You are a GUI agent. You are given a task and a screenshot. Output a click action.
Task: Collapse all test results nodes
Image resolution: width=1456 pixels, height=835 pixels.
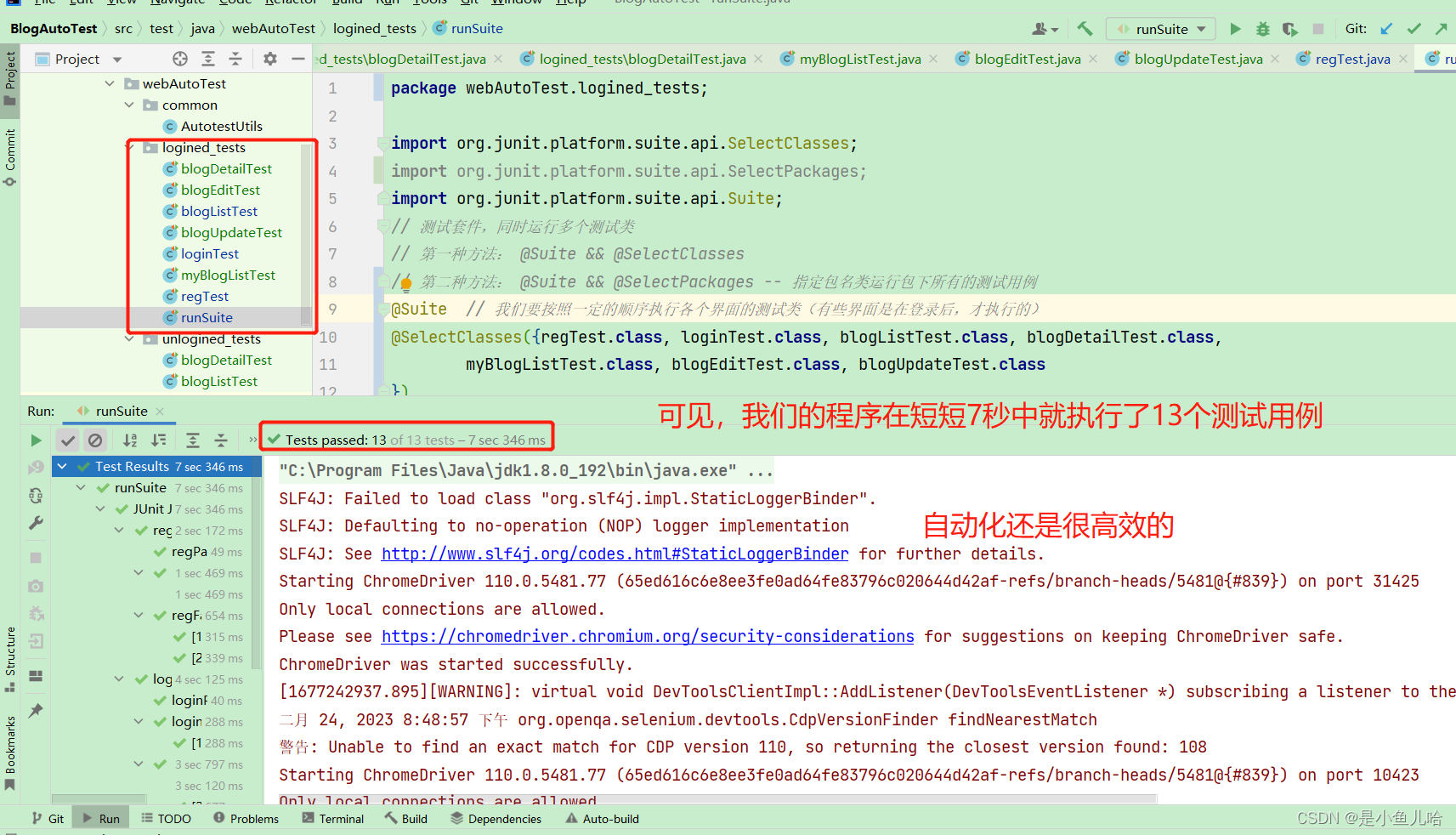coord(221,440)
